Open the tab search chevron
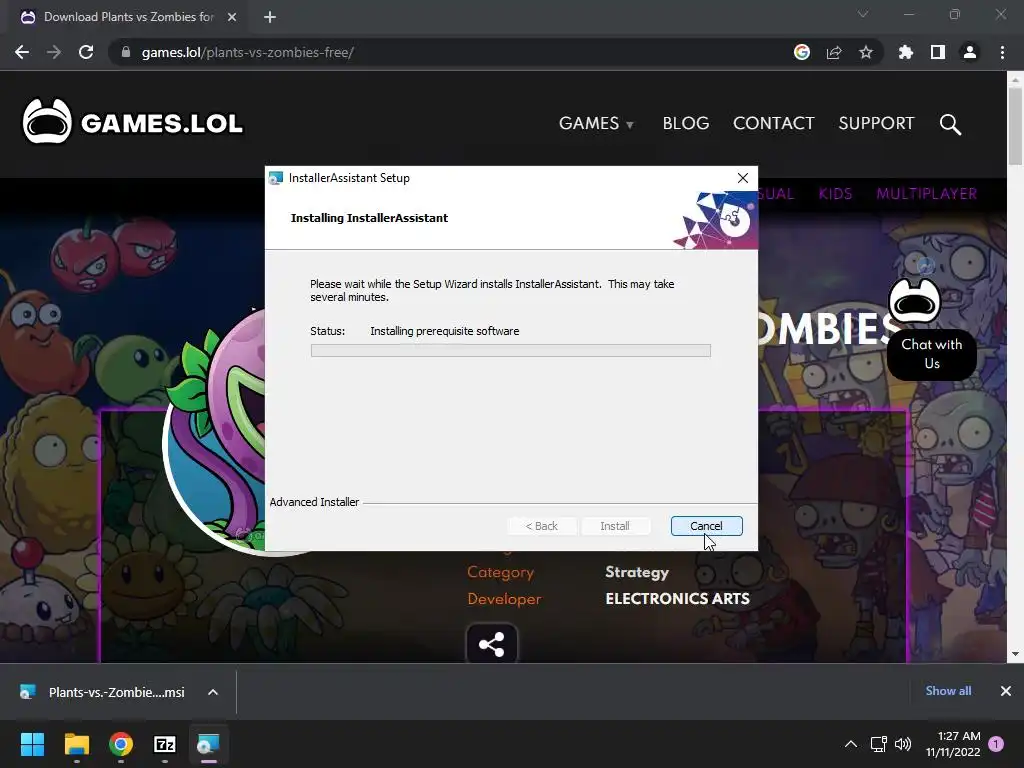Screen dimensions: 1024x768 point(863,14)
